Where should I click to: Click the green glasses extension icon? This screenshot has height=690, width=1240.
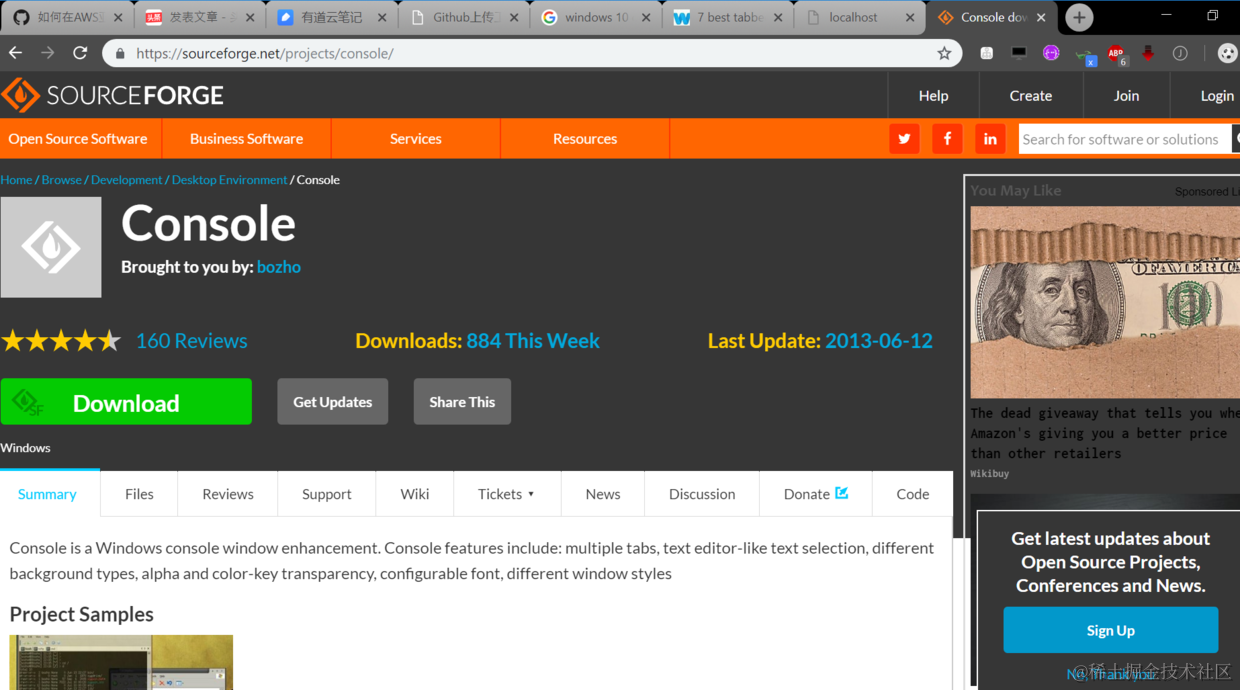coord(1085,55)
